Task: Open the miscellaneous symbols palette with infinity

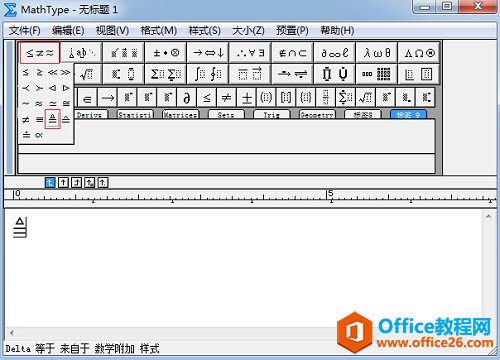Action: tap(334, 53)
